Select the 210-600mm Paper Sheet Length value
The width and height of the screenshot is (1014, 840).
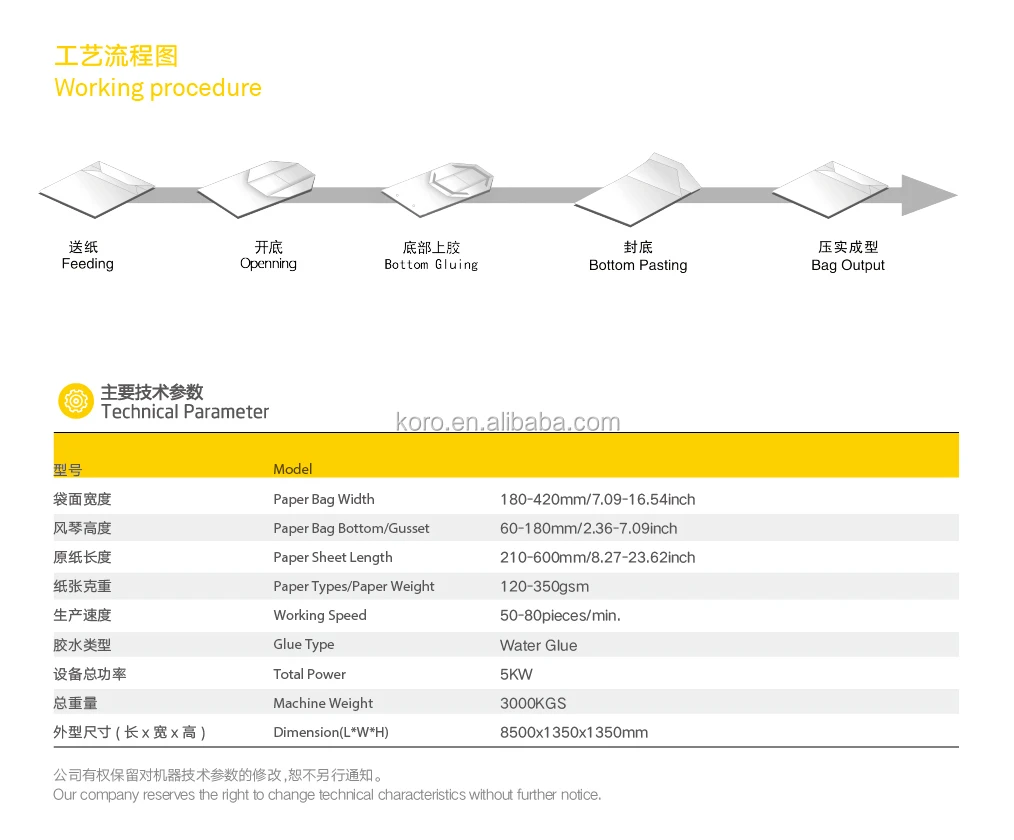(597, 557)
